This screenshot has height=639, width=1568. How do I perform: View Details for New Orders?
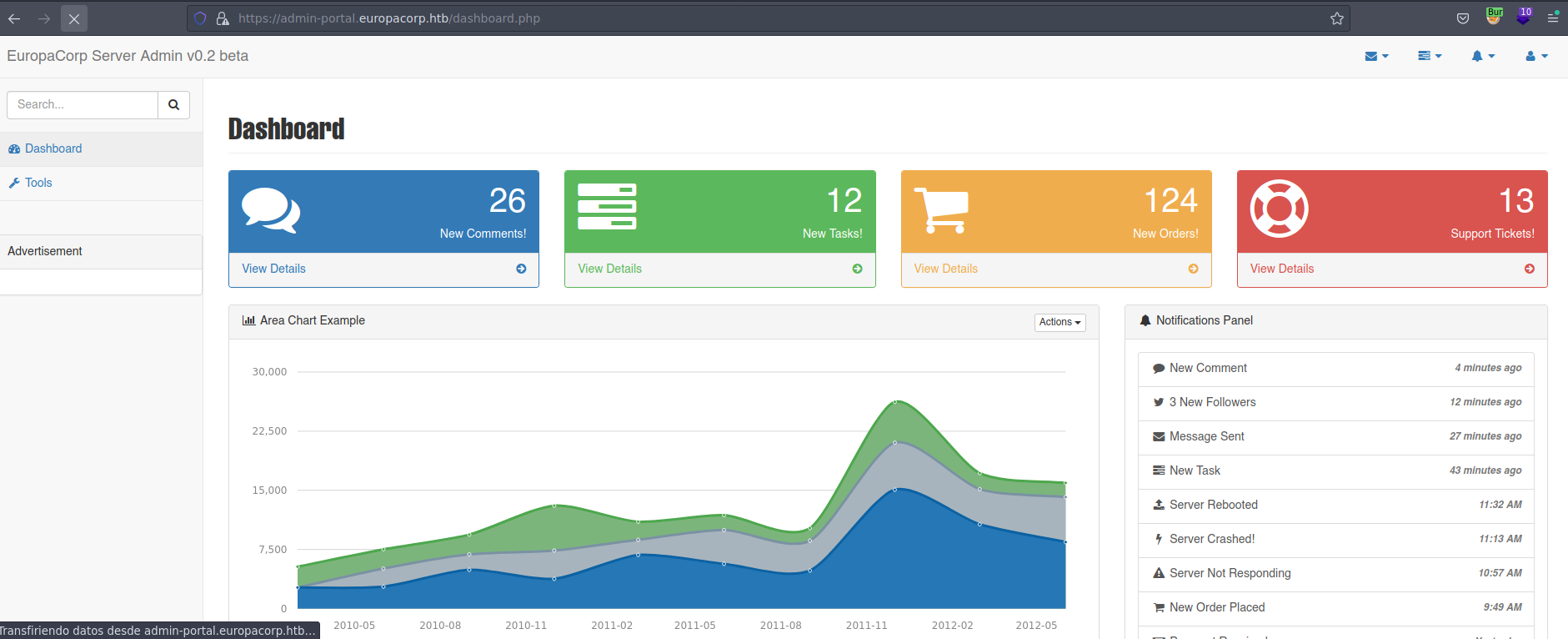point(945,269)
